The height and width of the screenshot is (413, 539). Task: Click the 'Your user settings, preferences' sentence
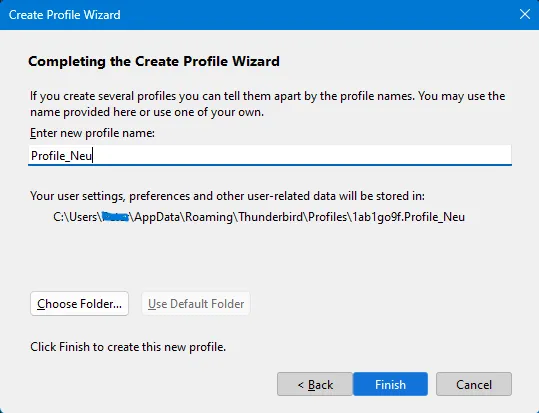pyautogui.click(x=227, y=196)
